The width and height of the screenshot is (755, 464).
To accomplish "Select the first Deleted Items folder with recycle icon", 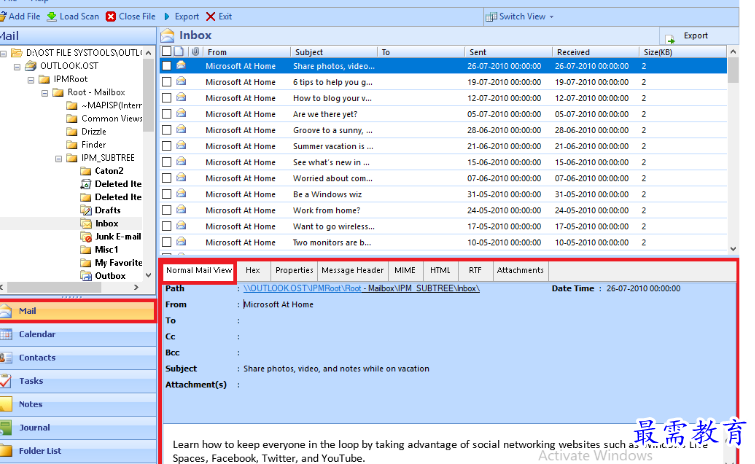I will (86, 184).
